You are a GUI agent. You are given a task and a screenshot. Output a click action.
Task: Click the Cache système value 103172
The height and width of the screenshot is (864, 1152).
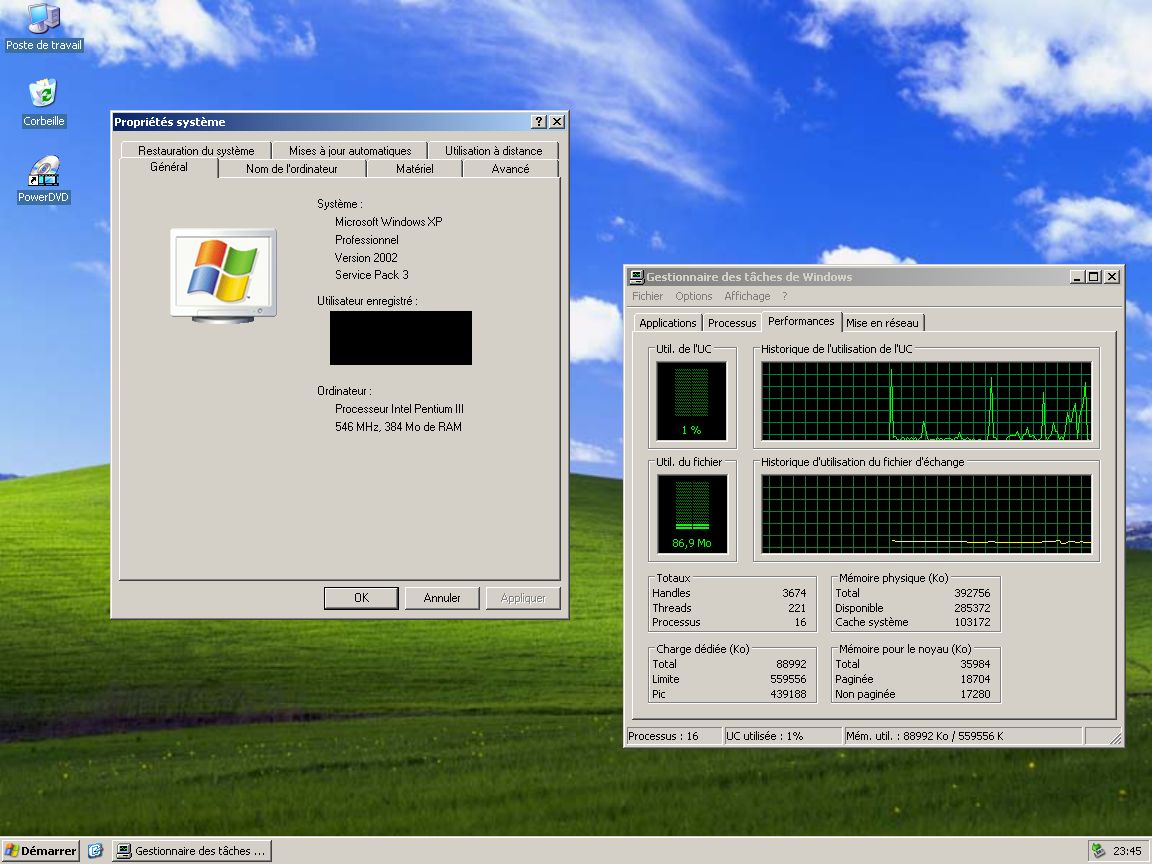click(972, 622)
